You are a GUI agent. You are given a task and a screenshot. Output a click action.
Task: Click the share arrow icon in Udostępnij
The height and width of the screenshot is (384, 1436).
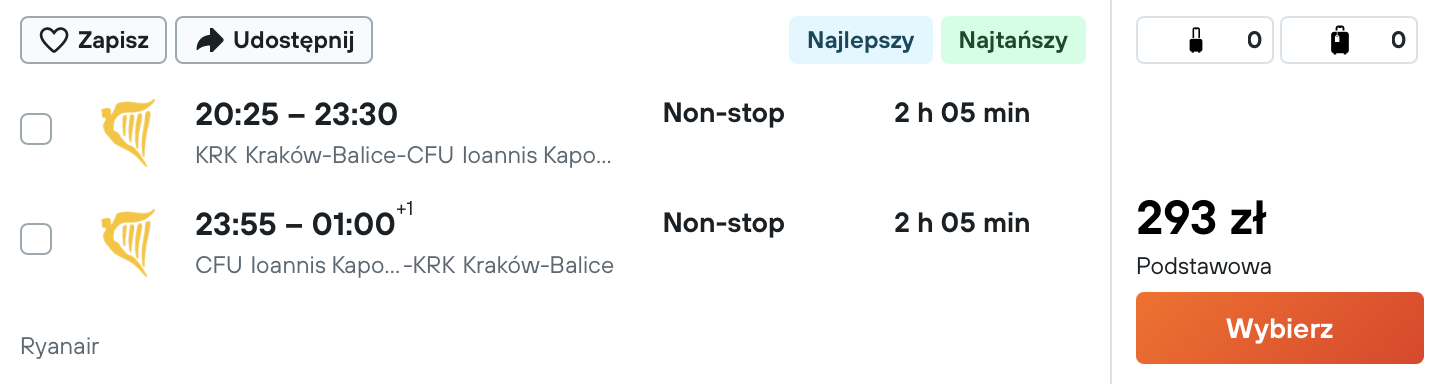click(x=209, y=41)
